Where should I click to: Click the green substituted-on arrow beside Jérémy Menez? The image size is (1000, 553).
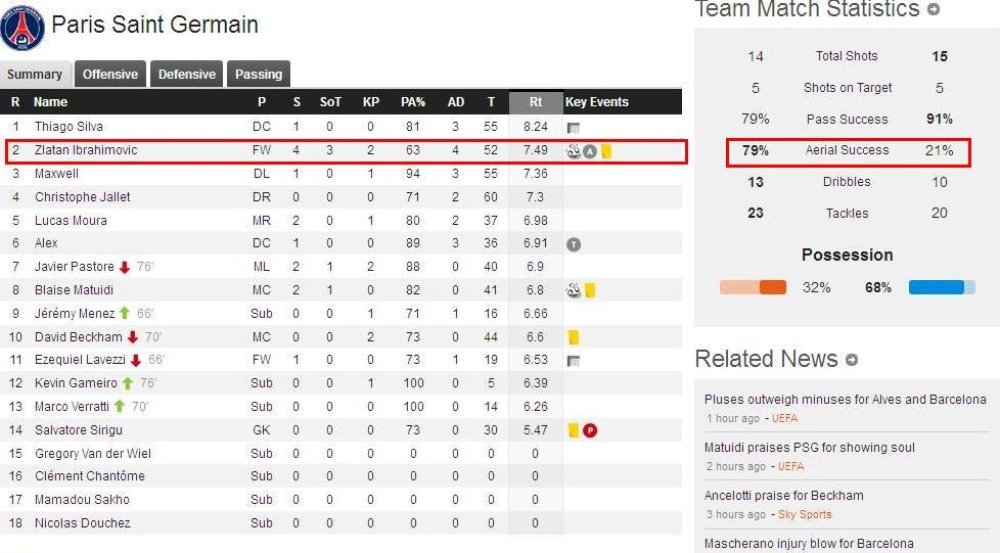click(x=124, y=313)
